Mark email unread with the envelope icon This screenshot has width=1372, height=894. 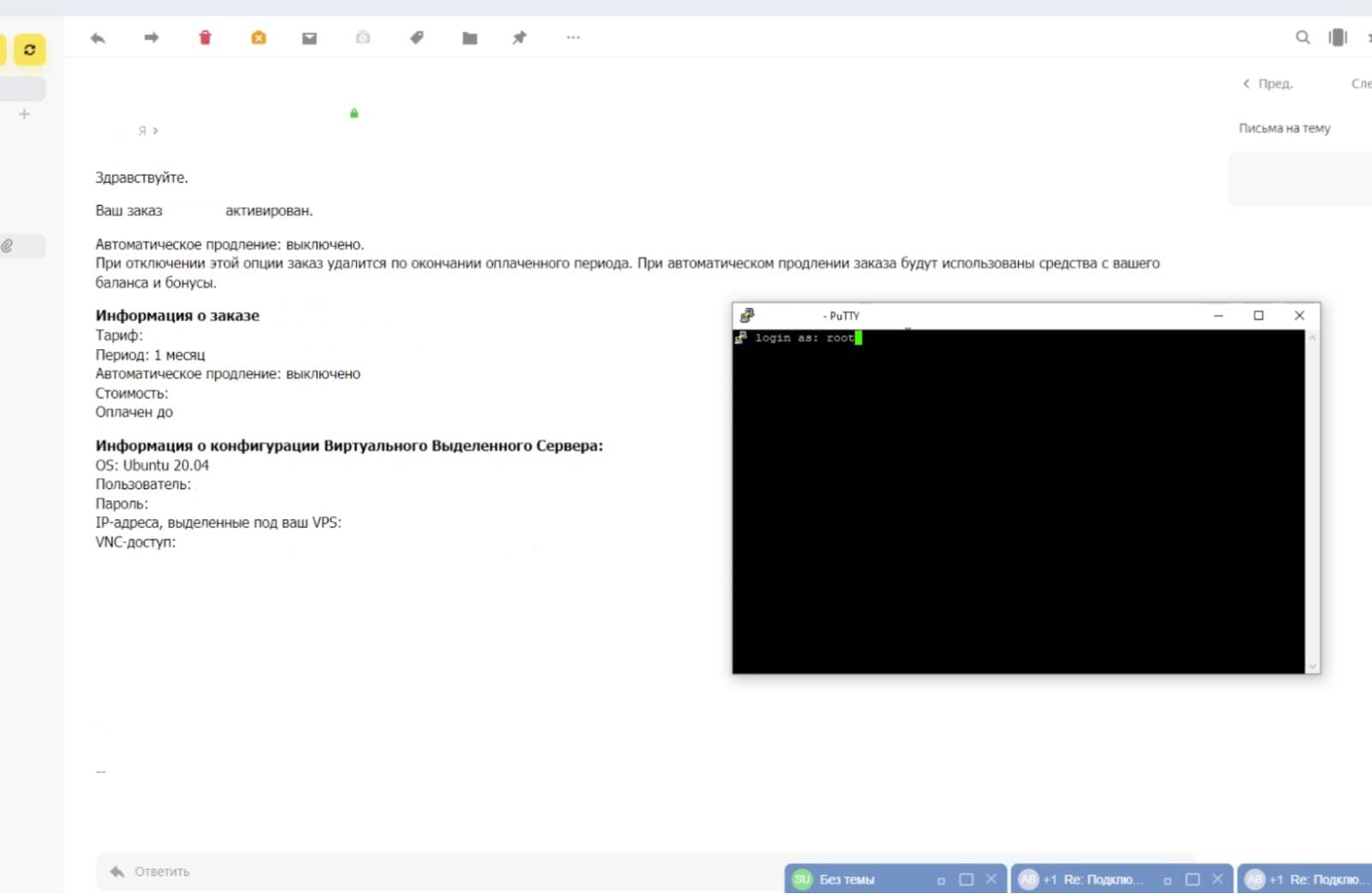point(310,38)
